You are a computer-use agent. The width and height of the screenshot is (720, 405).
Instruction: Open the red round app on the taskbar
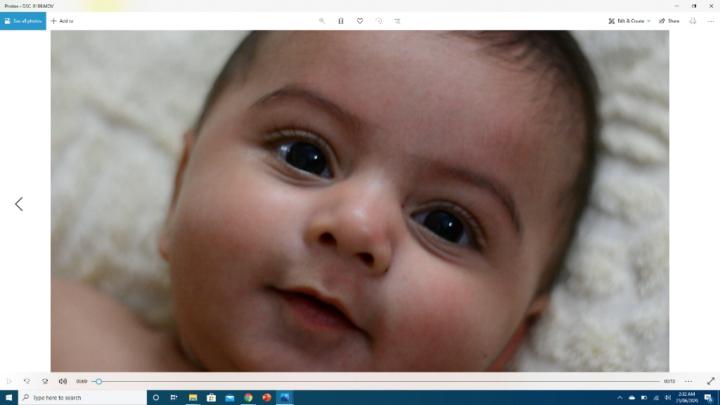266,398
